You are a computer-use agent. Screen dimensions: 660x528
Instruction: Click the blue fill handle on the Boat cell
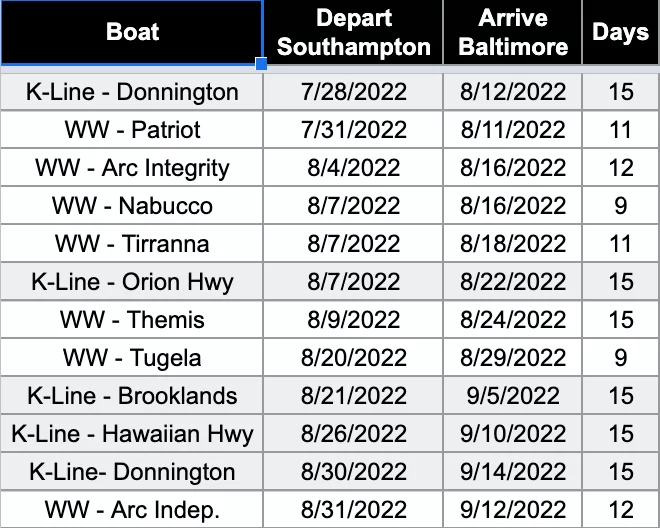[262, 65]
